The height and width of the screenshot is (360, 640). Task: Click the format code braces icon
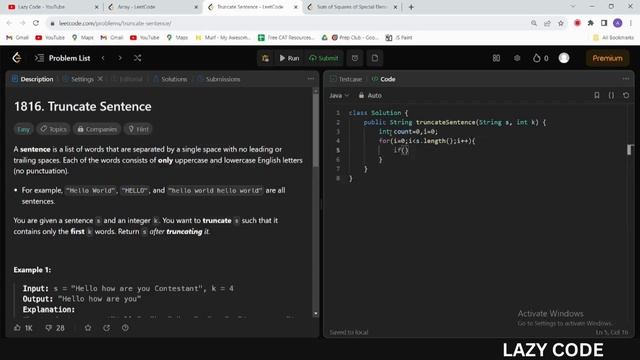pos(611,96)
